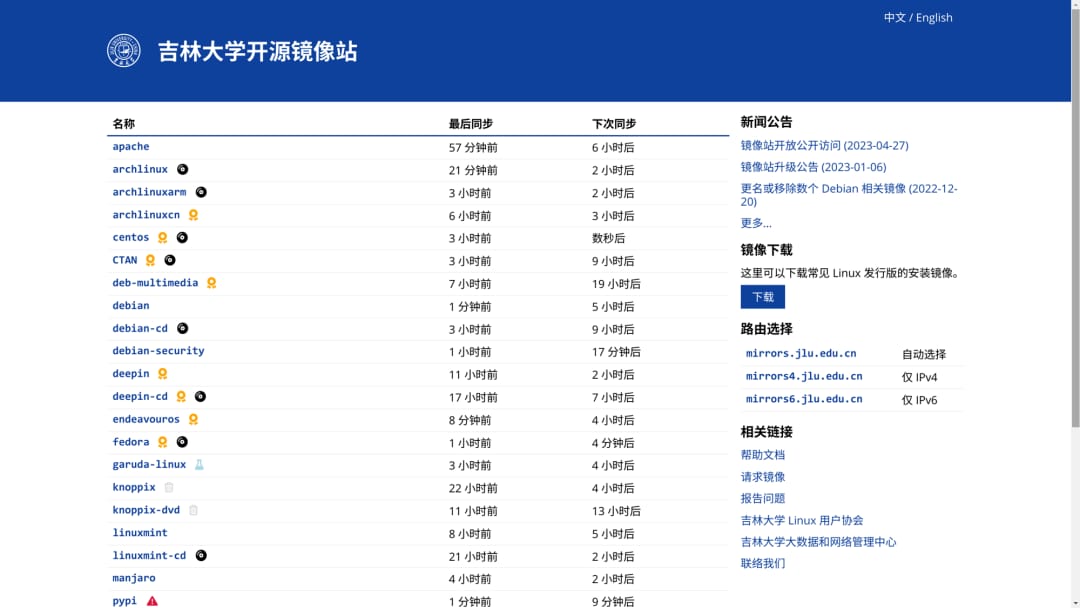Select the mirrors4.jlu.edu.cn IPv4 route

(804, 376)
